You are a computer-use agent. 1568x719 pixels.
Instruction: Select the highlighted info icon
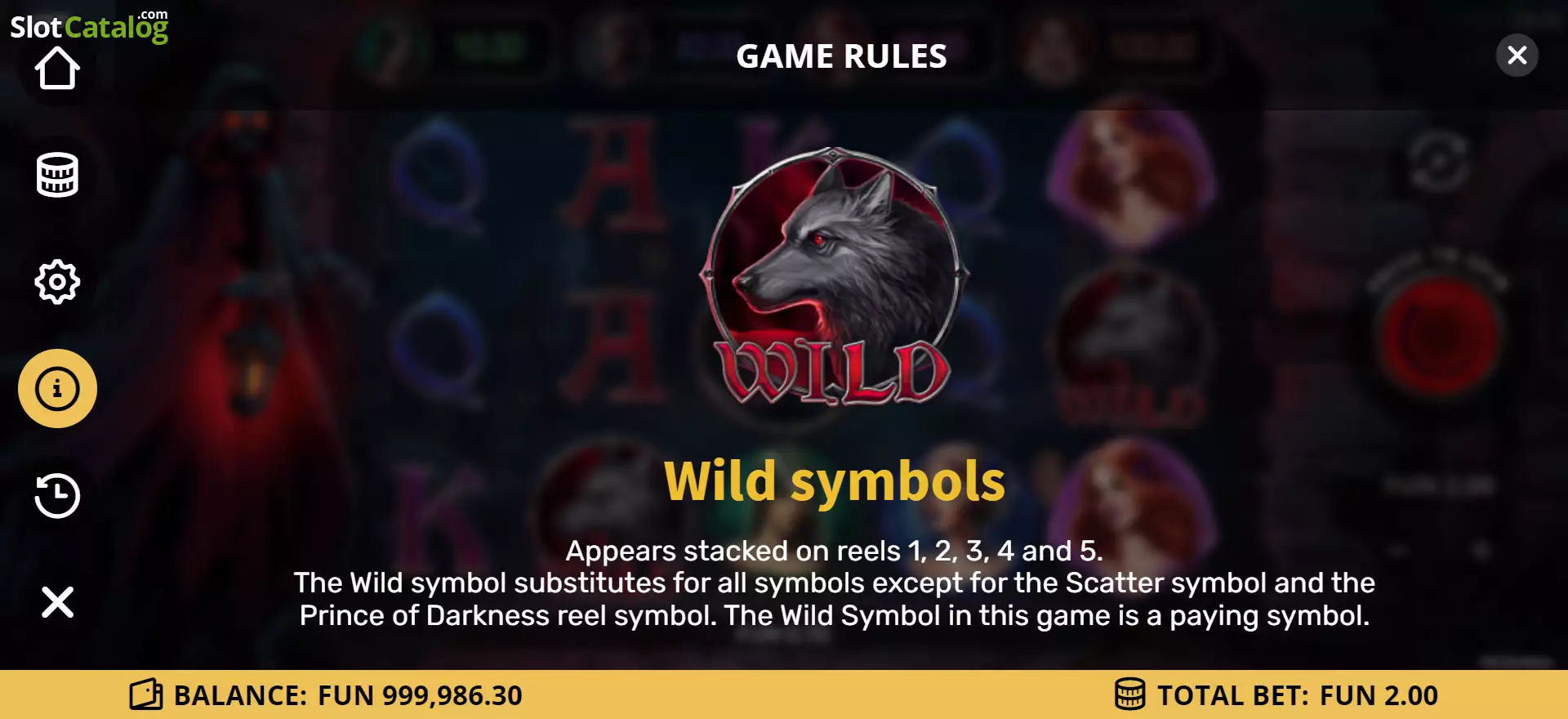(57, 388)
